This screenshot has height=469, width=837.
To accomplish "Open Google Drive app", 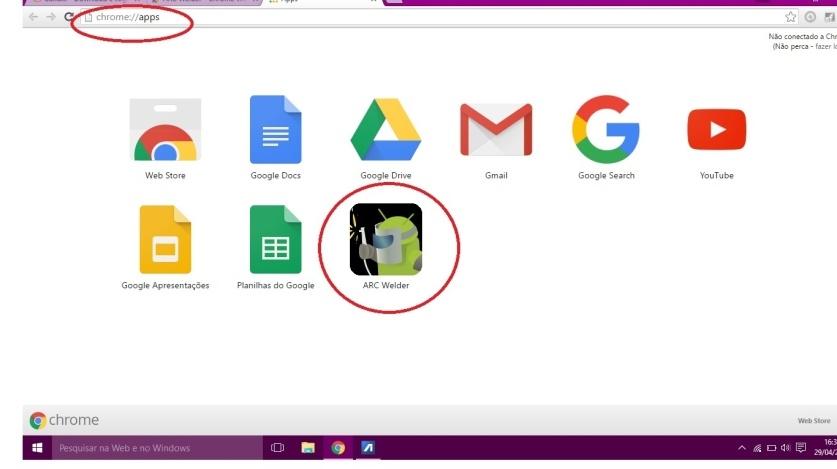I will (x=385, y=138).
